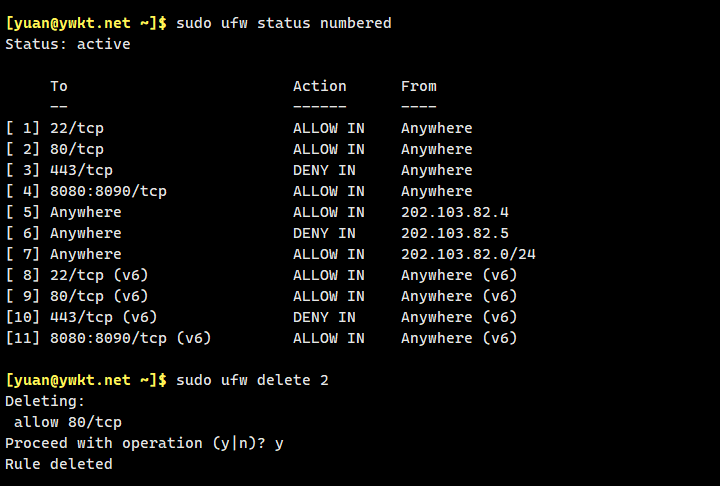Select the "8080:8090/tcp" port range in rule 4
Screen dimensions: 720x486
pyautogui.click(x=108, y=191)
